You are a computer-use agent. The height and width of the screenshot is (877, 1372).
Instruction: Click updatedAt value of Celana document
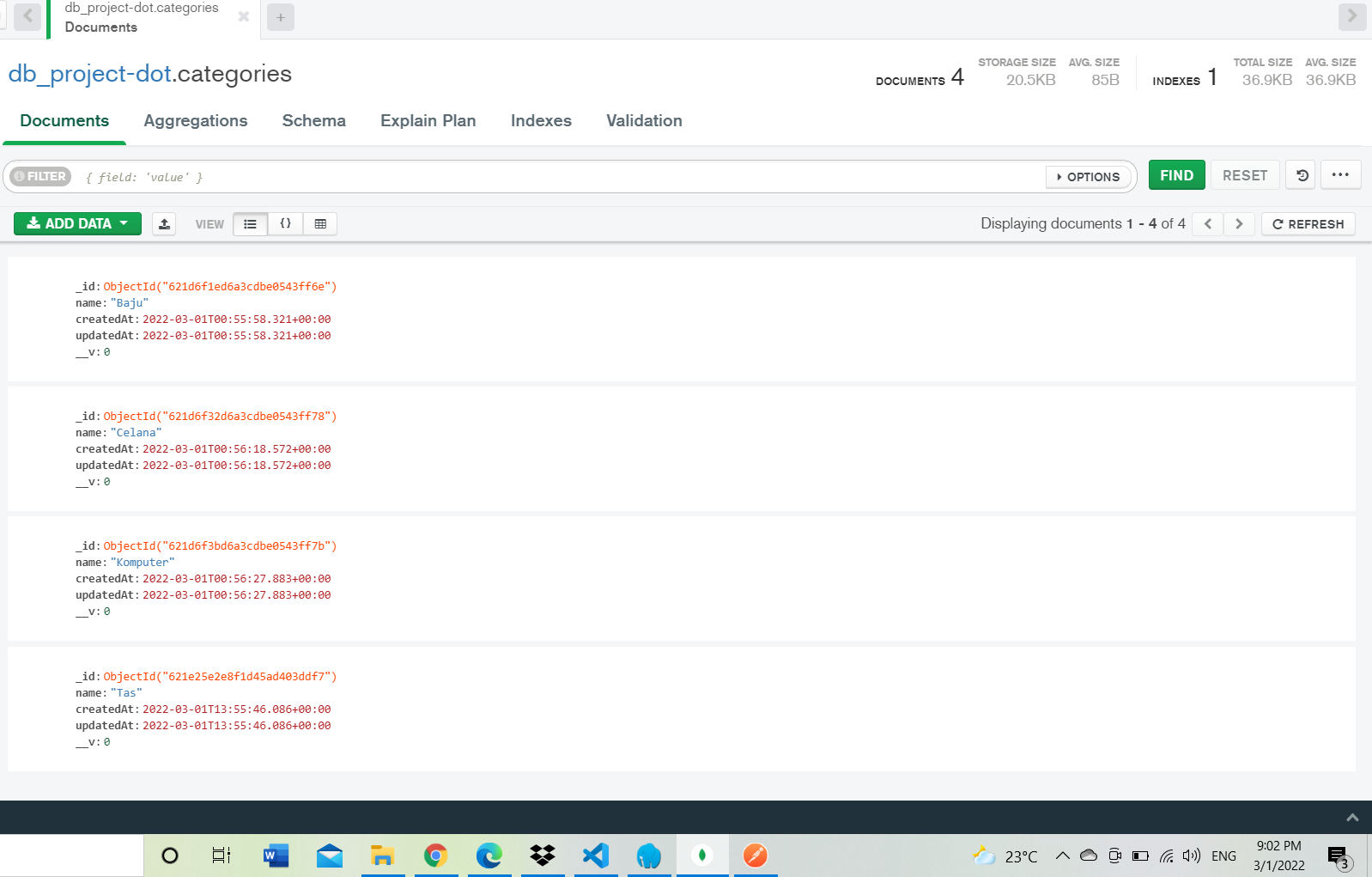pos(237,466)
